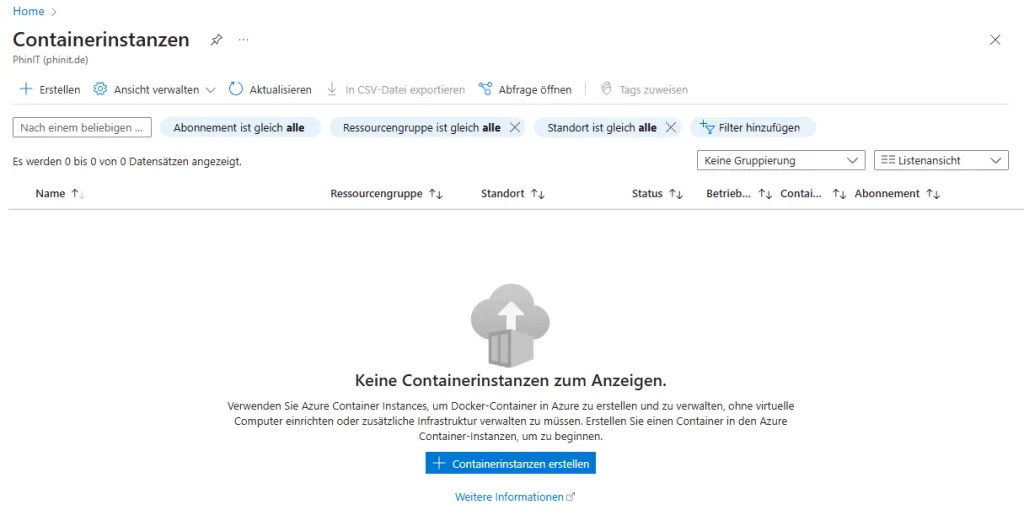Click the Erstellen plus button

click(50, 89)
